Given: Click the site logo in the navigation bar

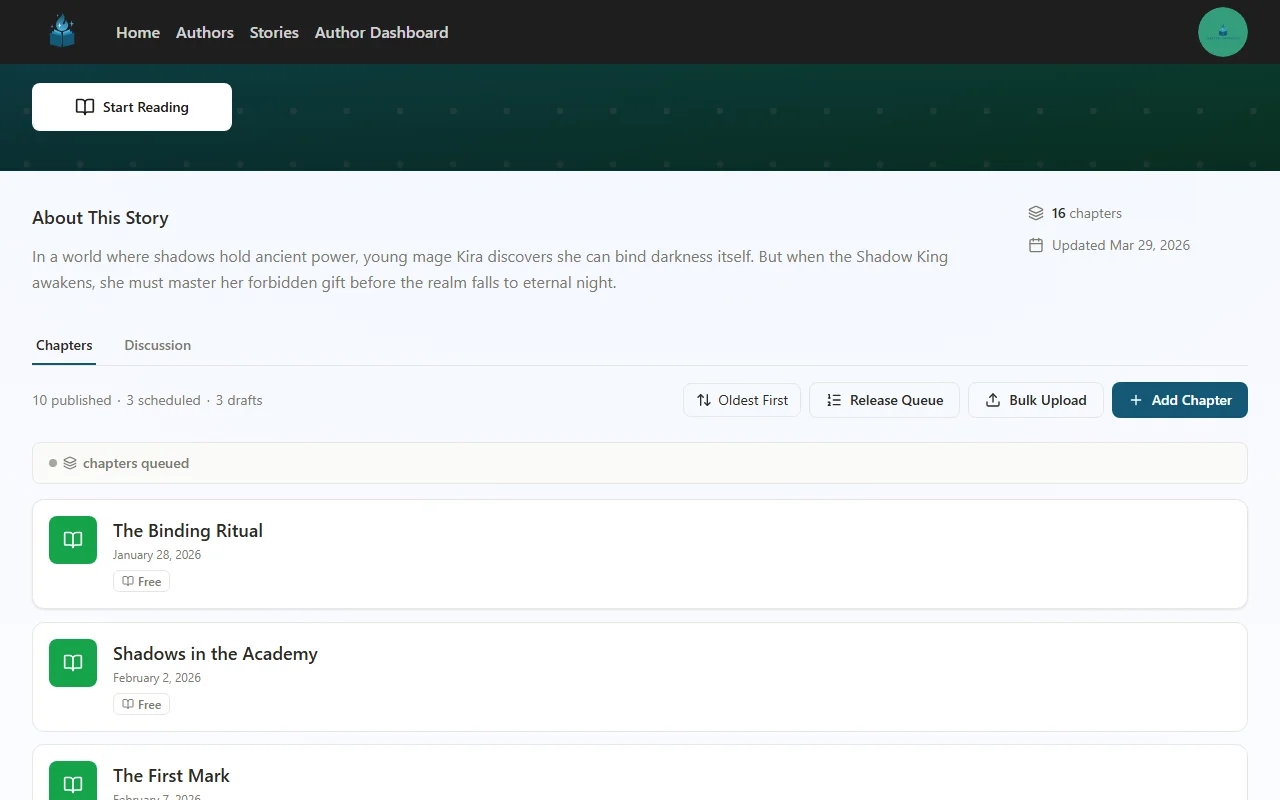Looking at the screenshot, I should (62, 31).
